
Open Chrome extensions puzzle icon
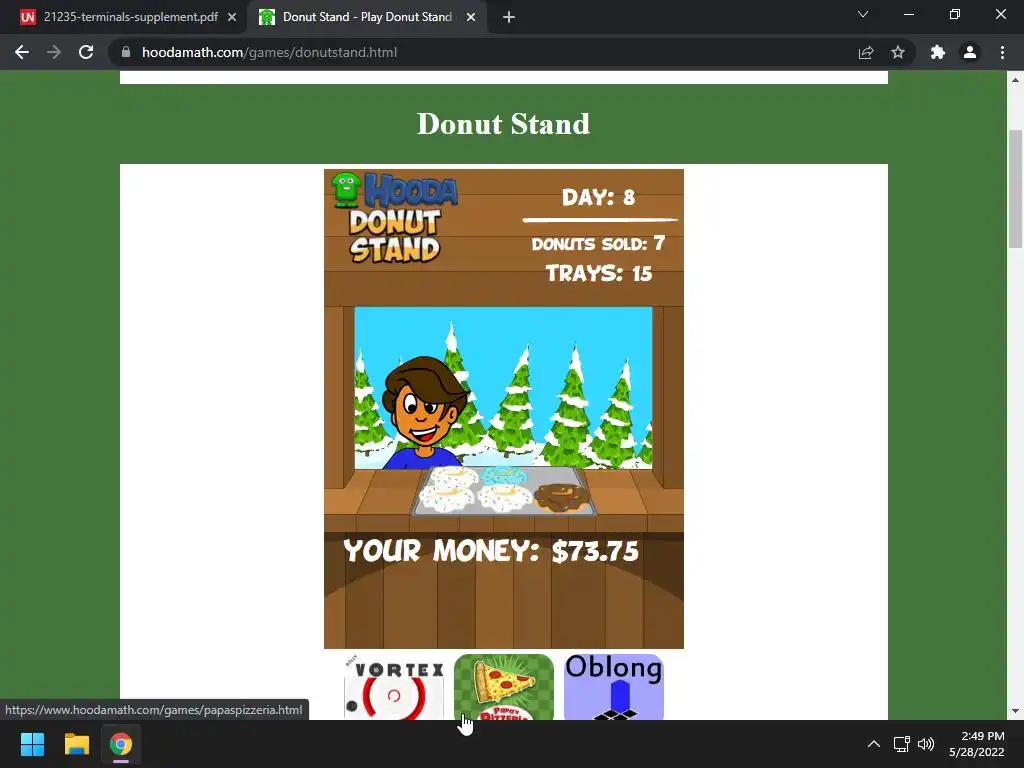(938, 52)
